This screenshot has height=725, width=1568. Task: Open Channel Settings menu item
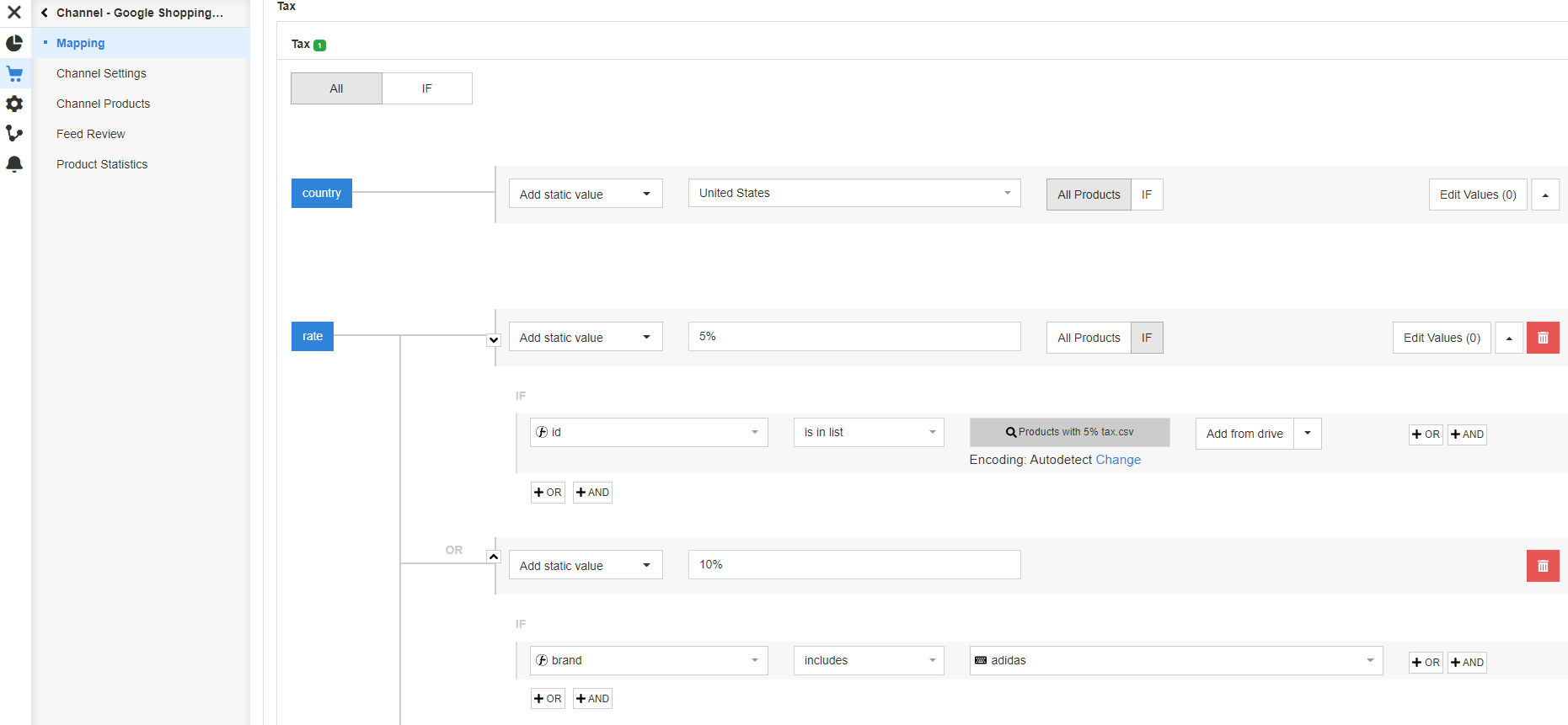point(101,73)
